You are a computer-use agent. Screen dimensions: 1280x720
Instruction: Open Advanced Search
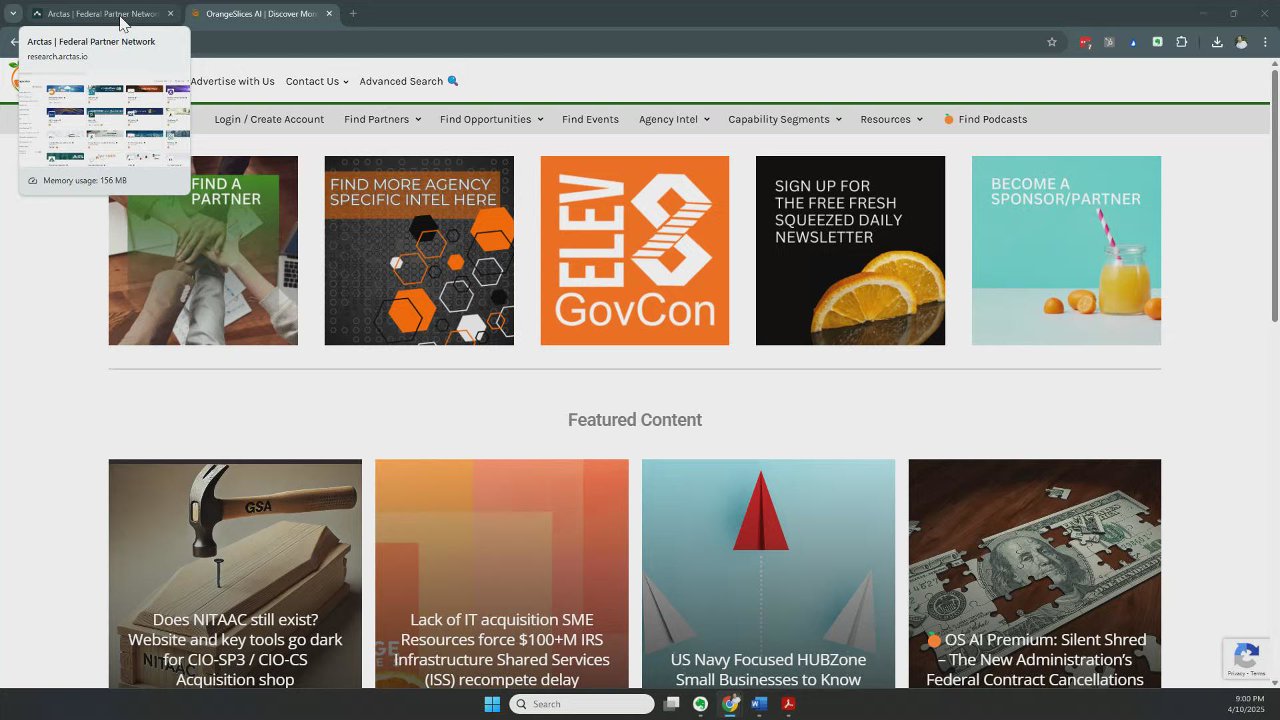tap(409, 81)
